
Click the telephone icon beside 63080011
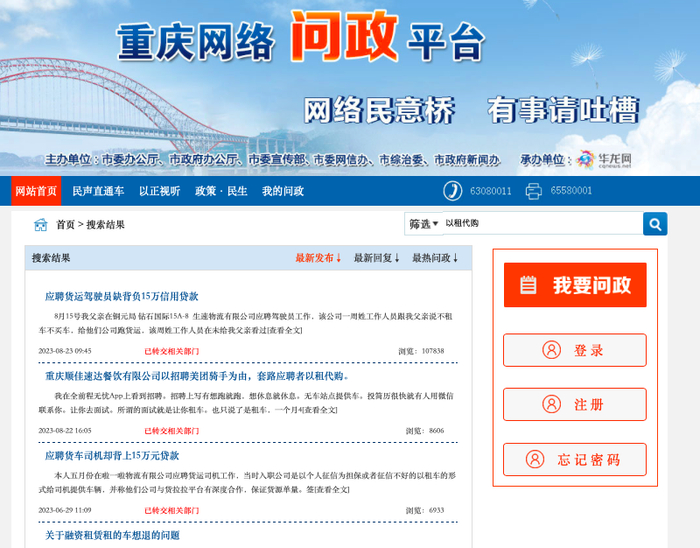(452, 191)
